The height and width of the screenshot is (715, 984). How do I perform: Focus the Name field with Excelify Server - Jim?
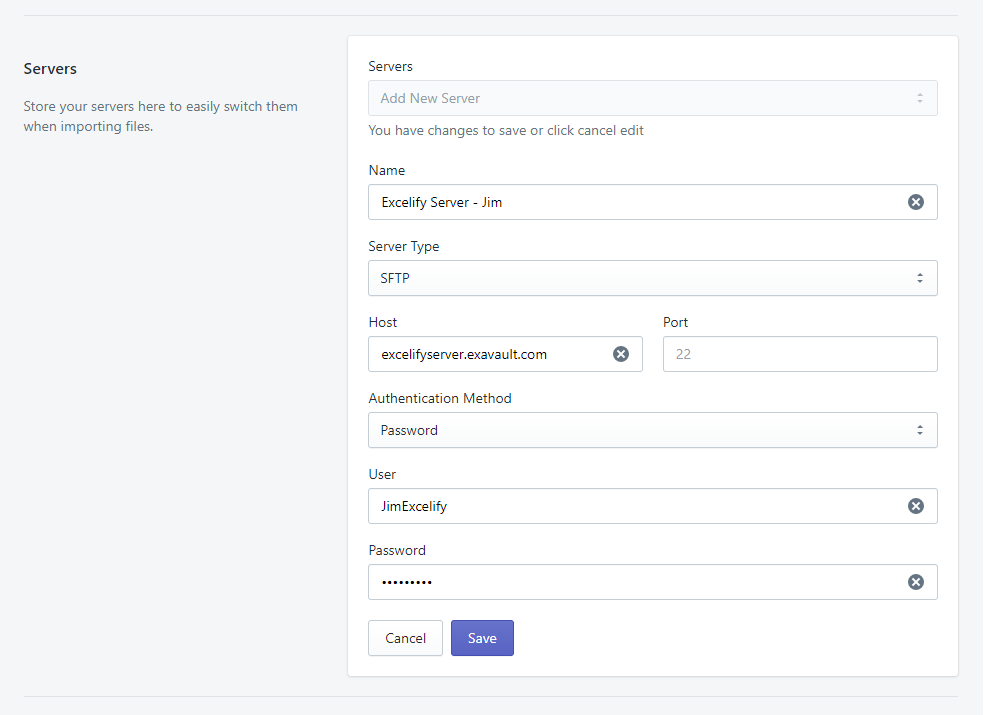pos(630,202)
